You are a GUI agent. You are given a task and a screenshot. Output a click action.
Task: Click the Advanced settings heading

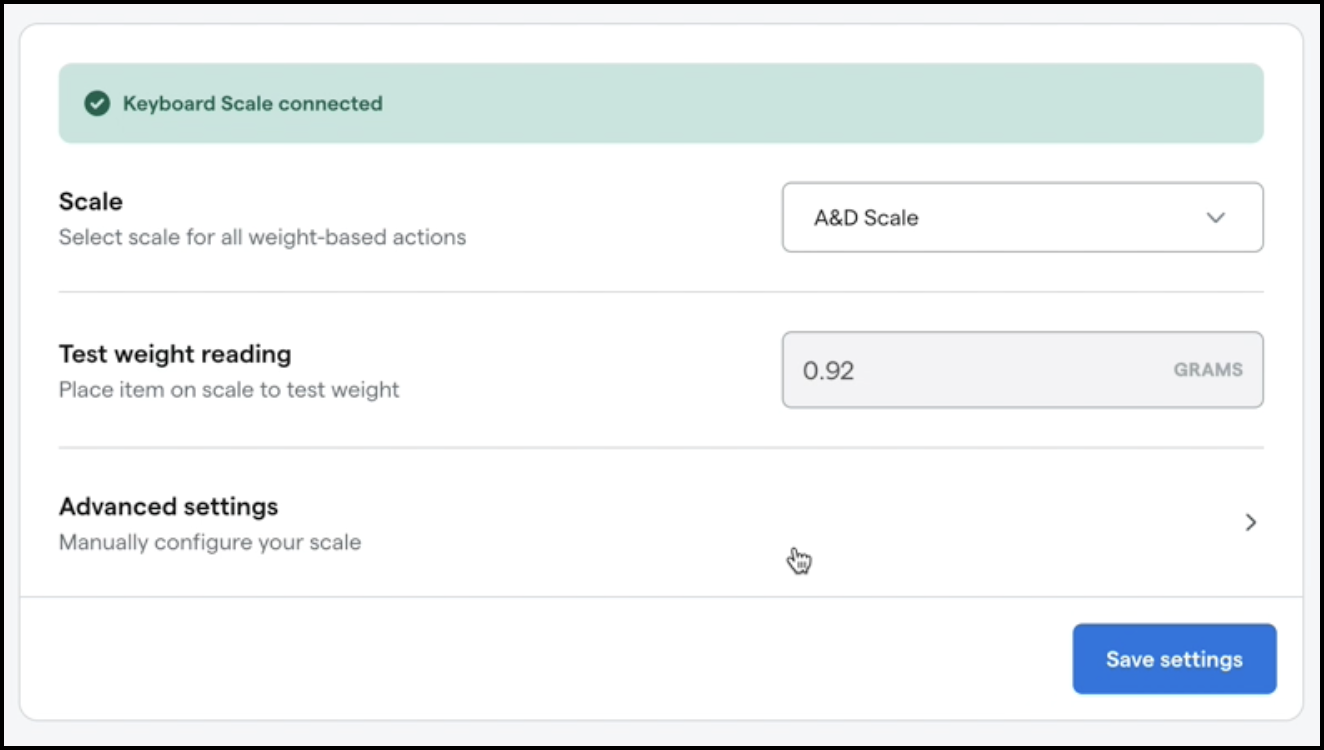(168, 507)
